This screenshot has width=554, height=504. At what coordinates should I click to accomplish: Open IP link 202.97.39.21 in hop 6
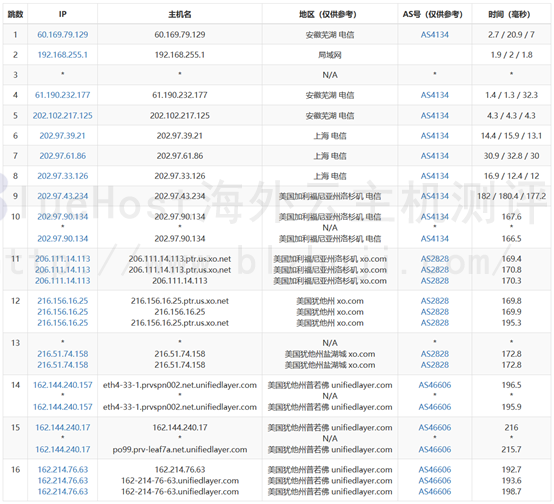pyautogui.click(x=63, y=136)
